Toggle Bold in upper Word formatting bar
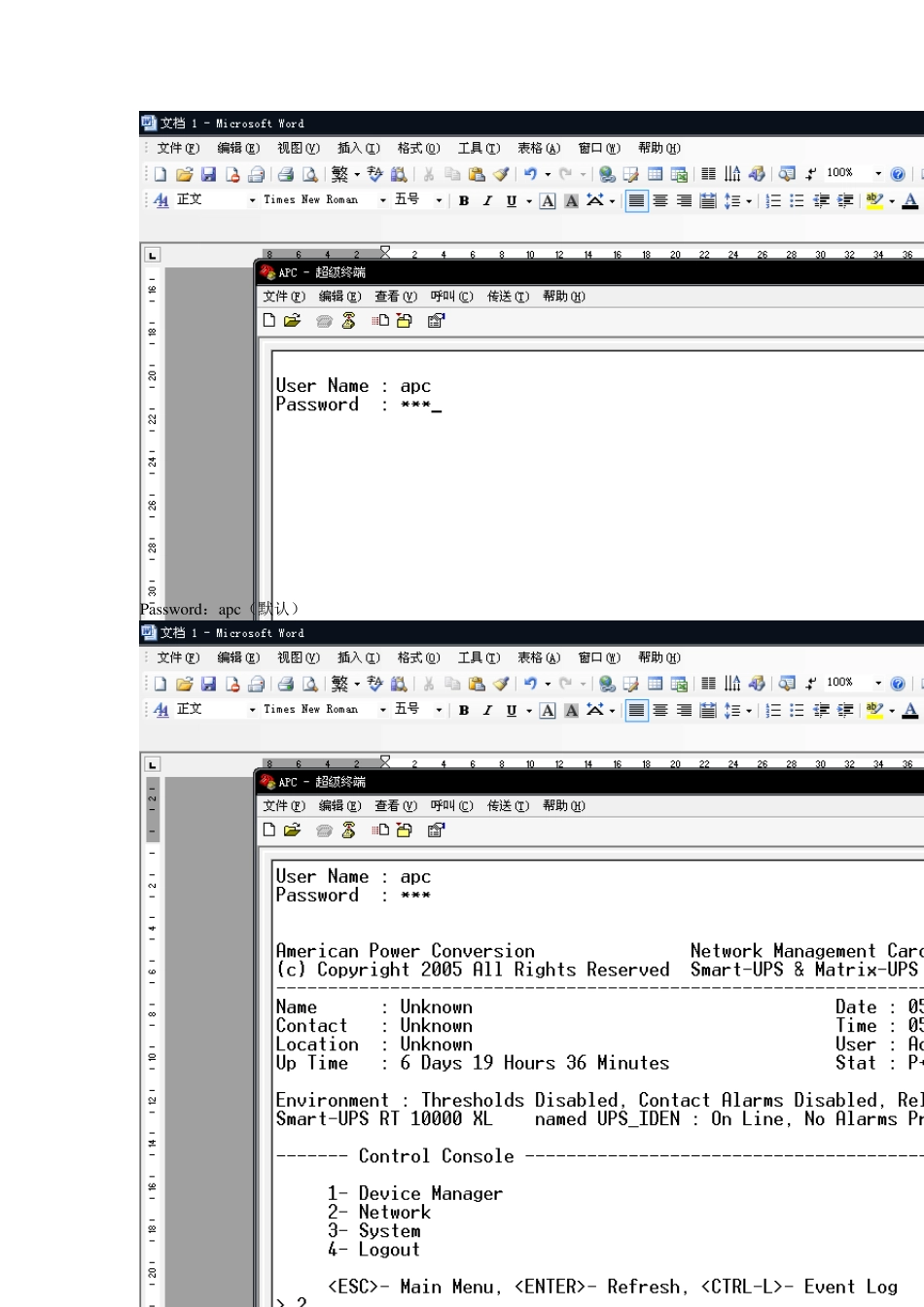The image size is (924, 1307). tap(464, 200)
